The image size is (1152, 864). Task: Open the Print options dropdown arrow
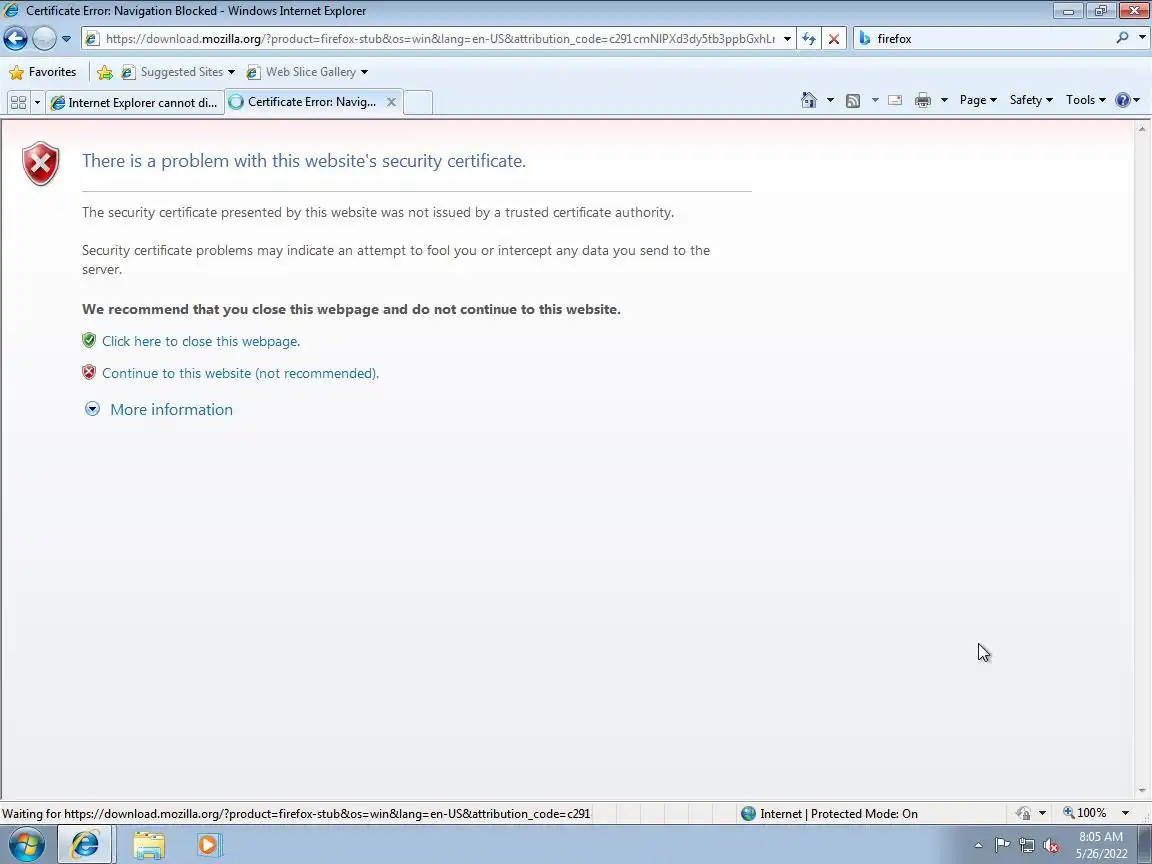(x=944, y=100)
